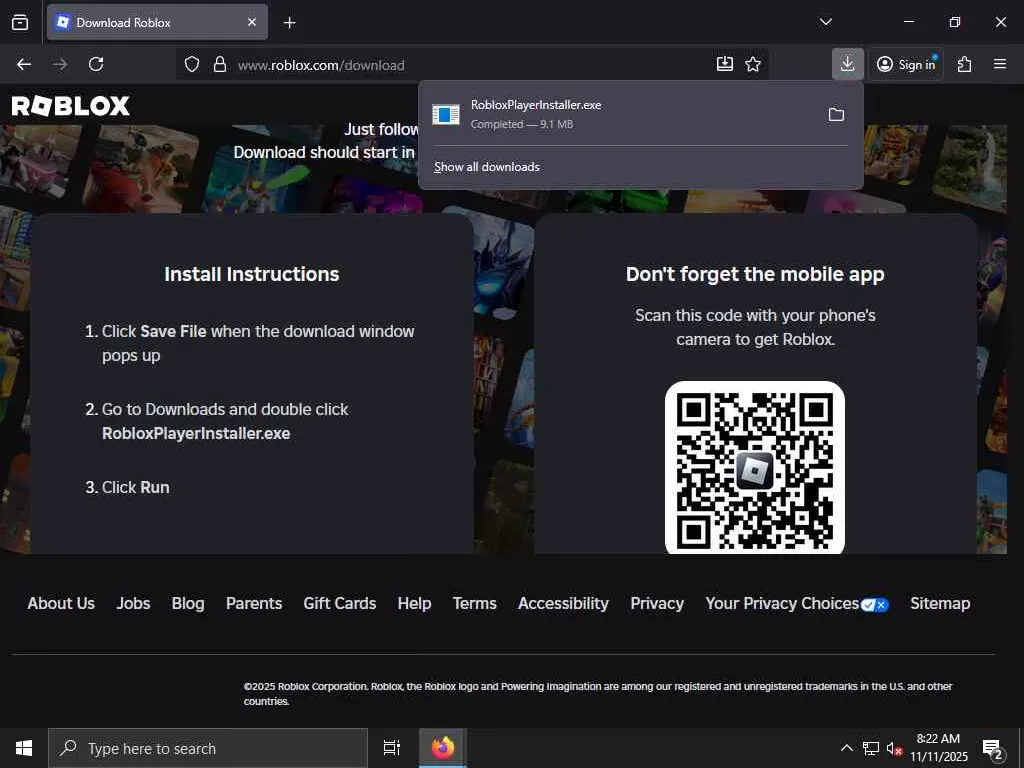Open Task View on taskbar
Image resolution: width=1024 pixels, height=768 pixels.
coord(392,748)
